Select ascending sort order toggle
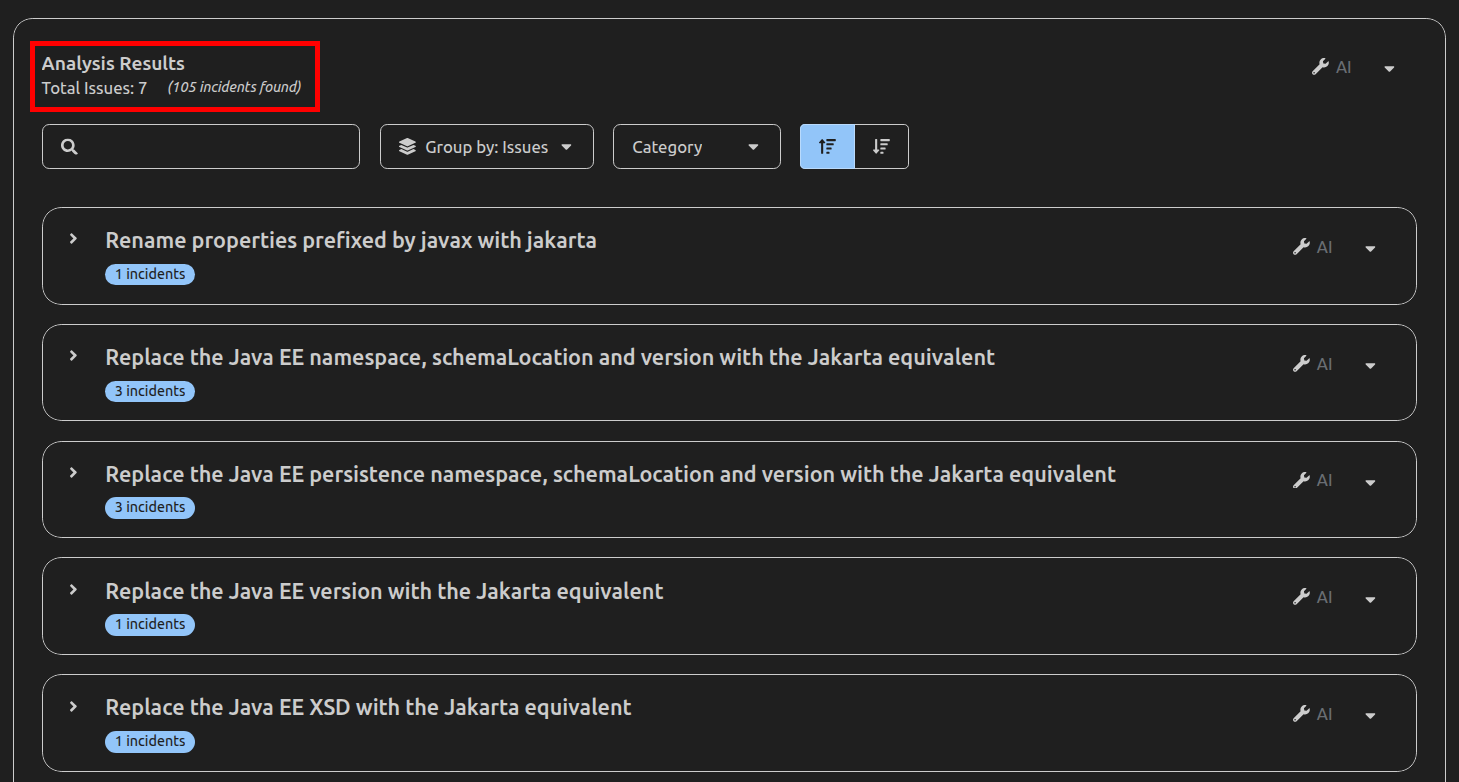 [827, 147]
